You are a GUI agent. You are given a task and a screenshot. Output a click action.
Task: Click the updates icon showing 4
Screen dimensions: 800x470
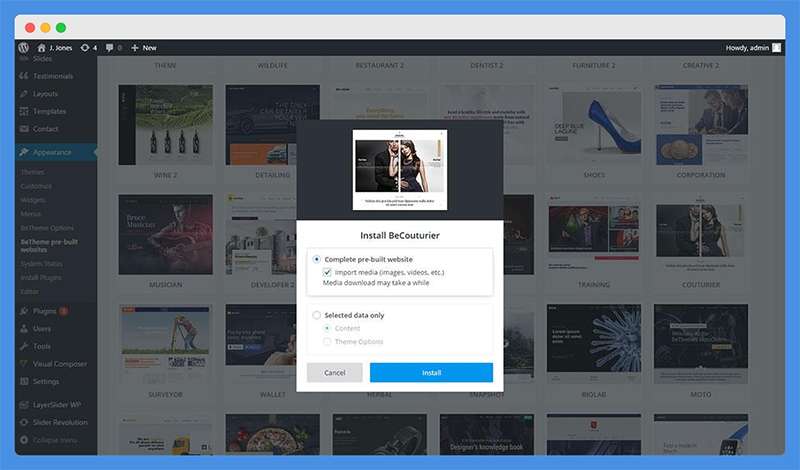point(85,47)
